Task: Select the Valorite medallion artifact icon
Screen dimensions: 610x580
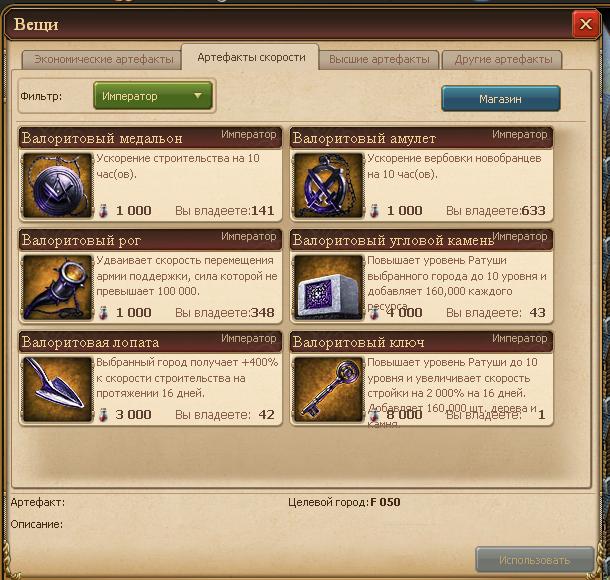Action: click(58, 185)
